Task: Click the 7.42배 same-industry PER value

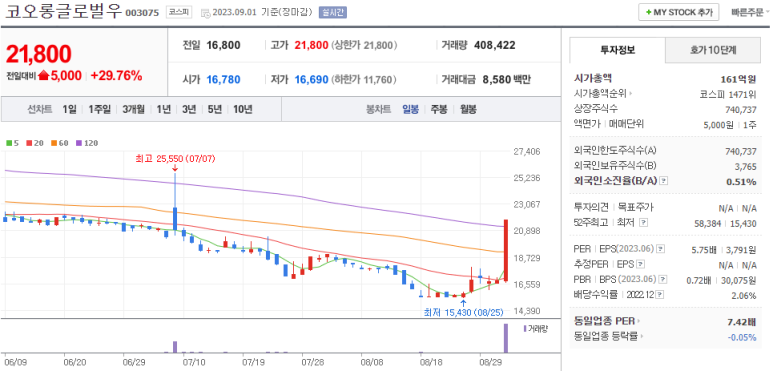Action: (741, 322)
